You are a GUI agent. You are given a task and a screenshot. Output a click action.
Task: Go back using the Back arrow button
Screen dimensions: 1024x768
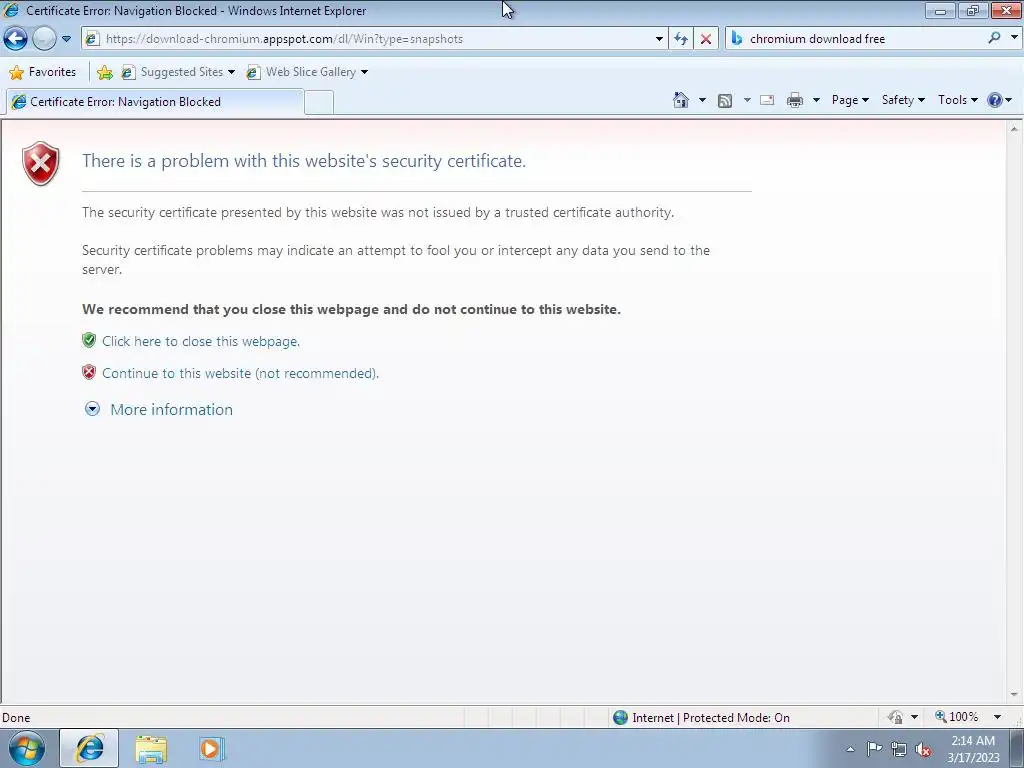16,39
